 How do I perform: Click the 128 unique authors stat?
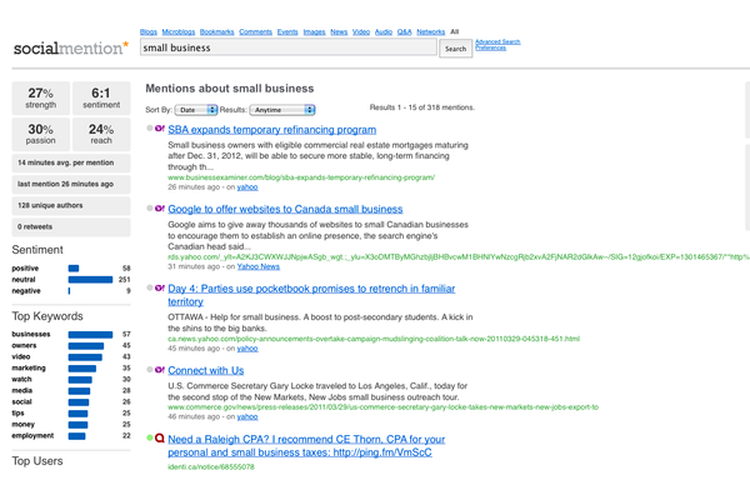pos(71,206)
